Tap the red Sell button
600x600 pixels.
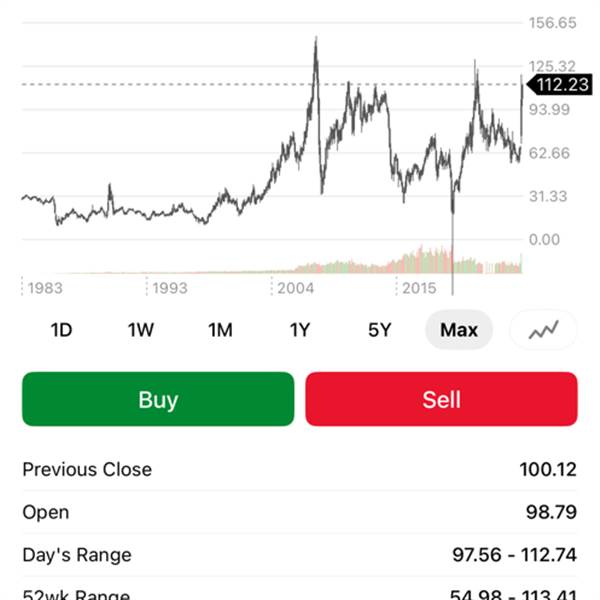(x=441, y=399)
